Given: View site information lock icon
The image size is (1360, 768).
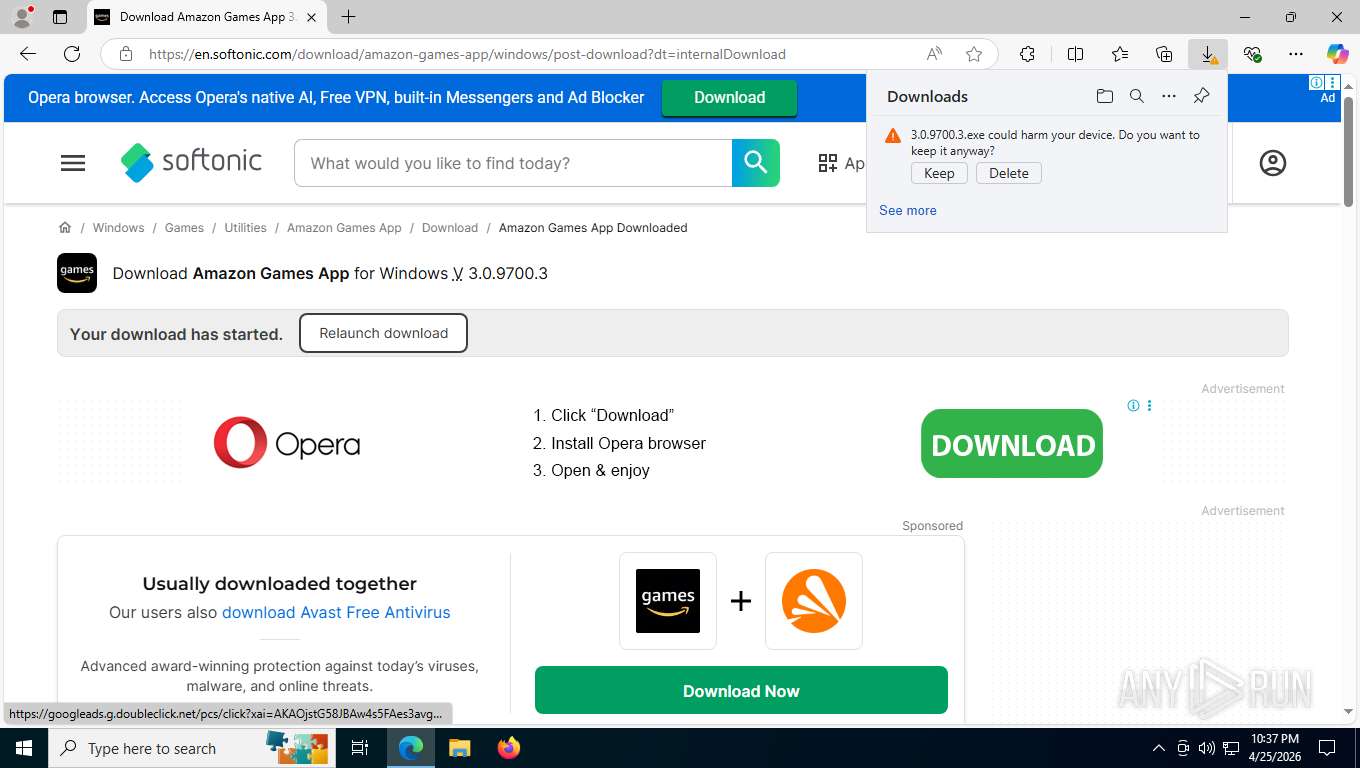Looking at the screenshot, I should [125, 54].
